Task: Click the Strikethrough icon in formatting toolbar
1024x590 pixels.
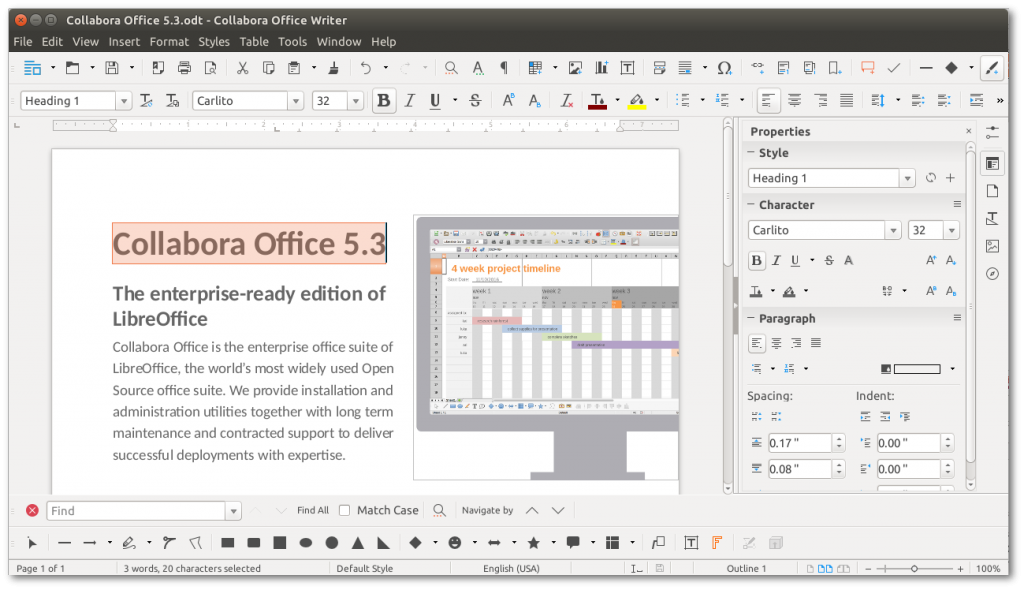Action: click(x=475, y=101)
